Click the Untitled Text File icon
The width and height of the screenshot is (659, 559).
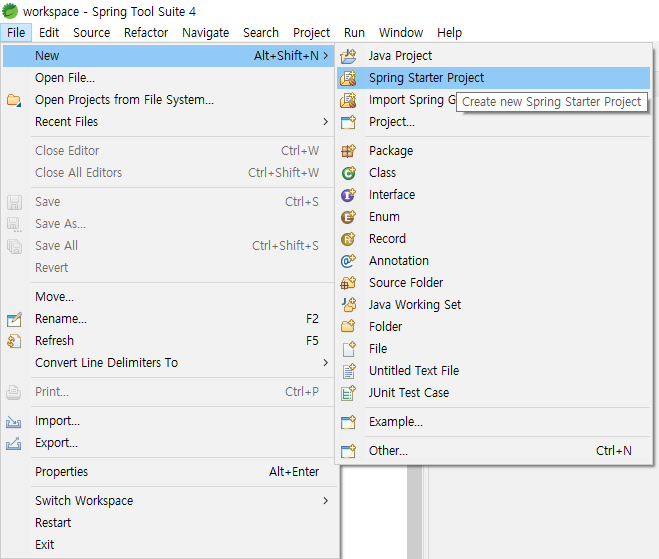[x=348, y=371]
